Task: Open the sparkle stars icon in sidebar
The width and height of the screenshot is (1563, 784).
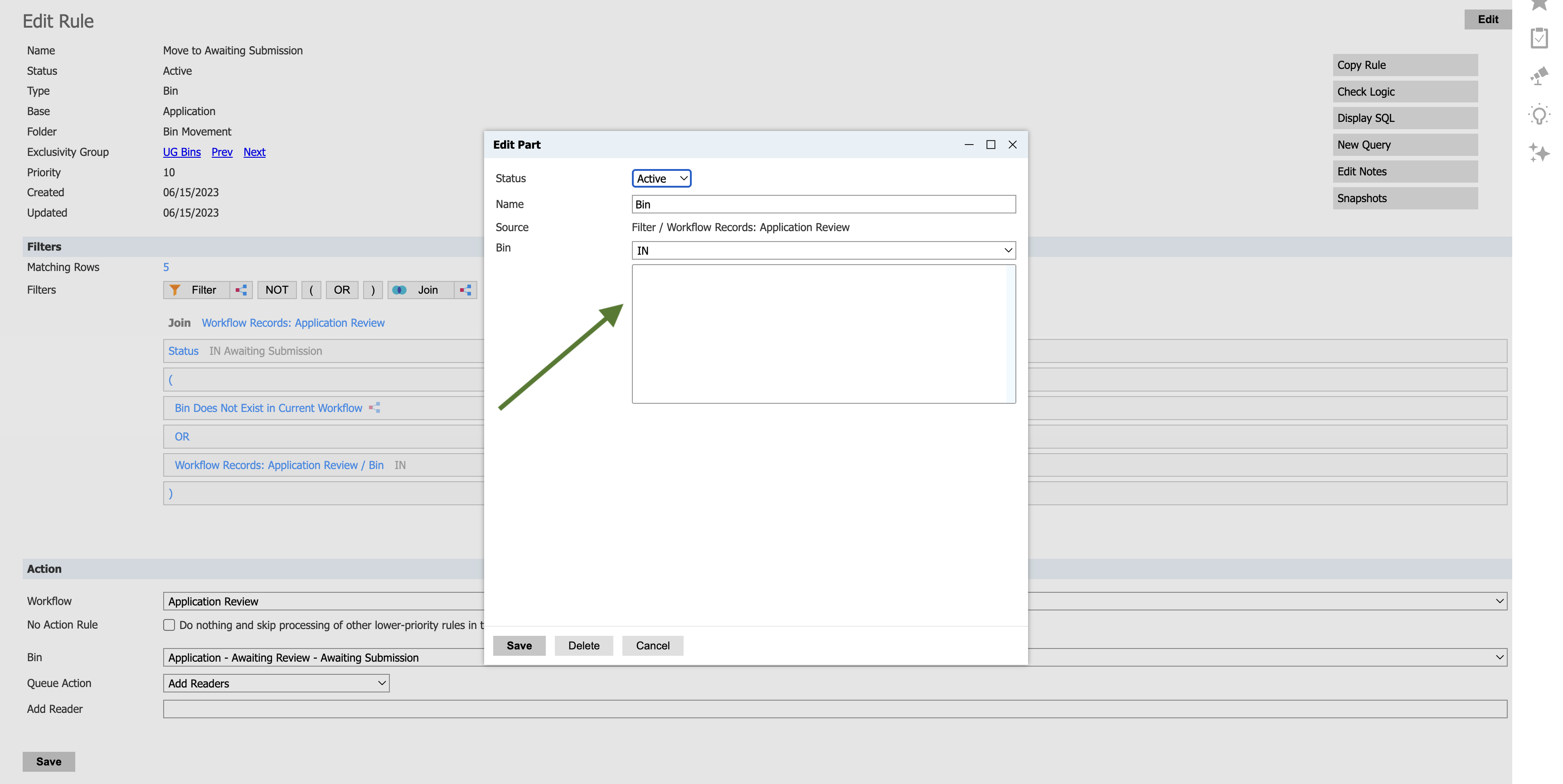Action: click(1539, 152)
